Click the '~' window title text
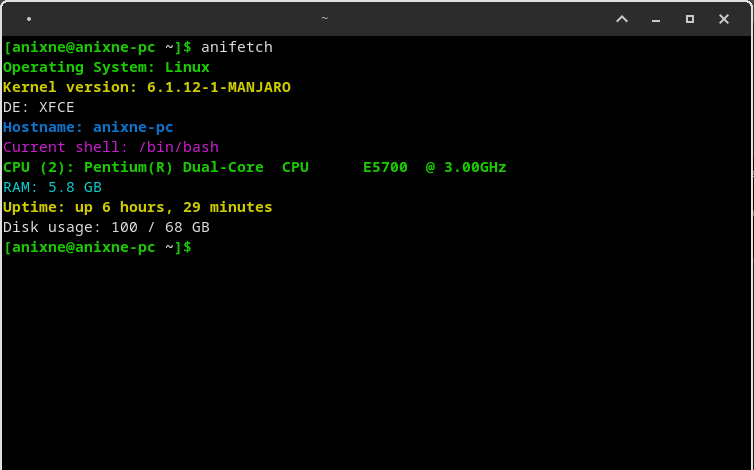 [325, 18]
